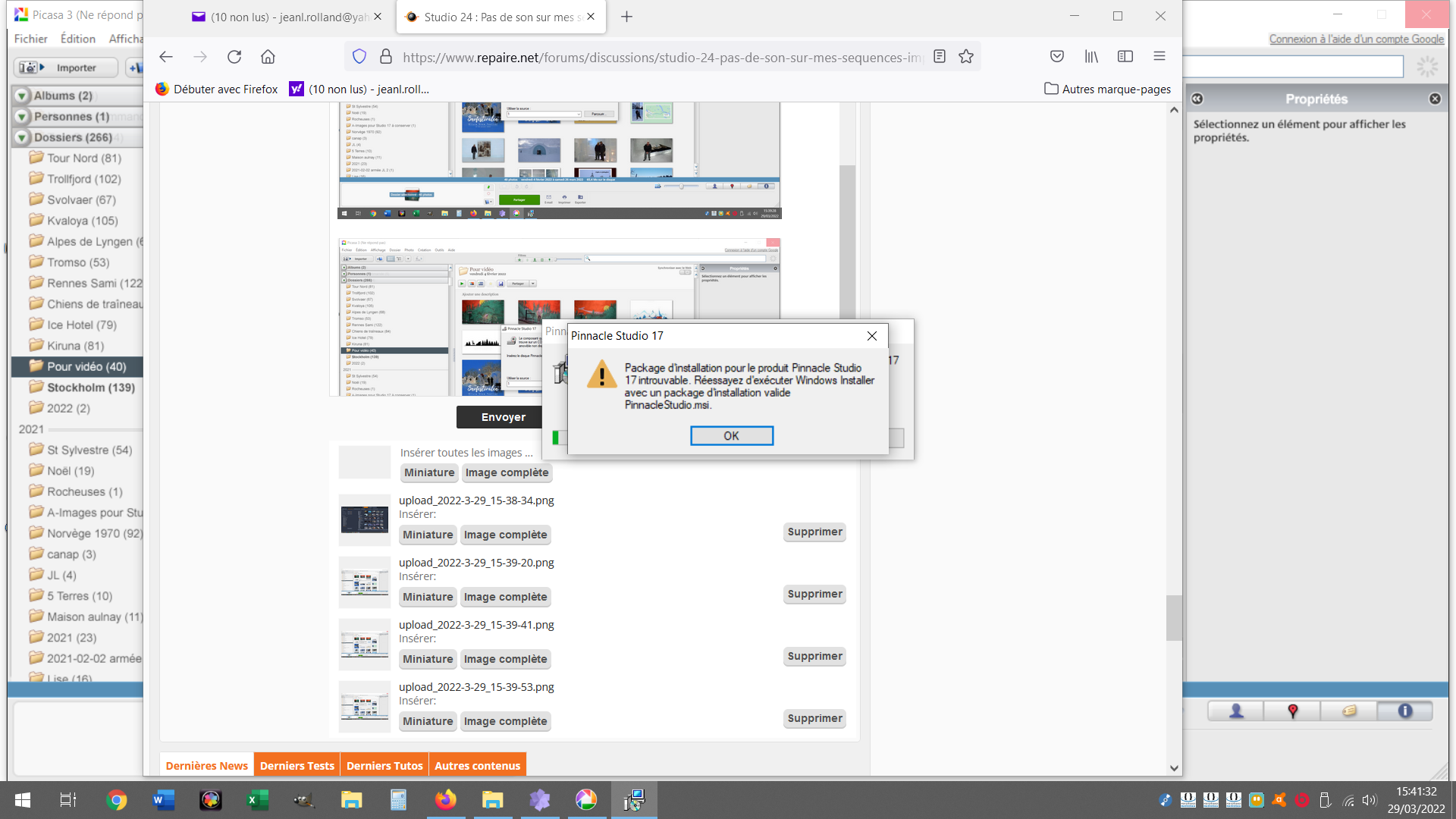The image size is (1456, 819).
Task: Insert upload_2022-3-29_15-38-34.png as Miniature
Action: click(428, 535)
